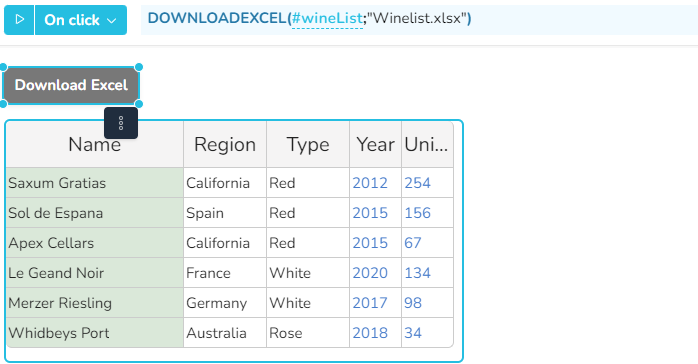
Task: Click the Merzer Riesling name cell
Action: coord(94,303)
